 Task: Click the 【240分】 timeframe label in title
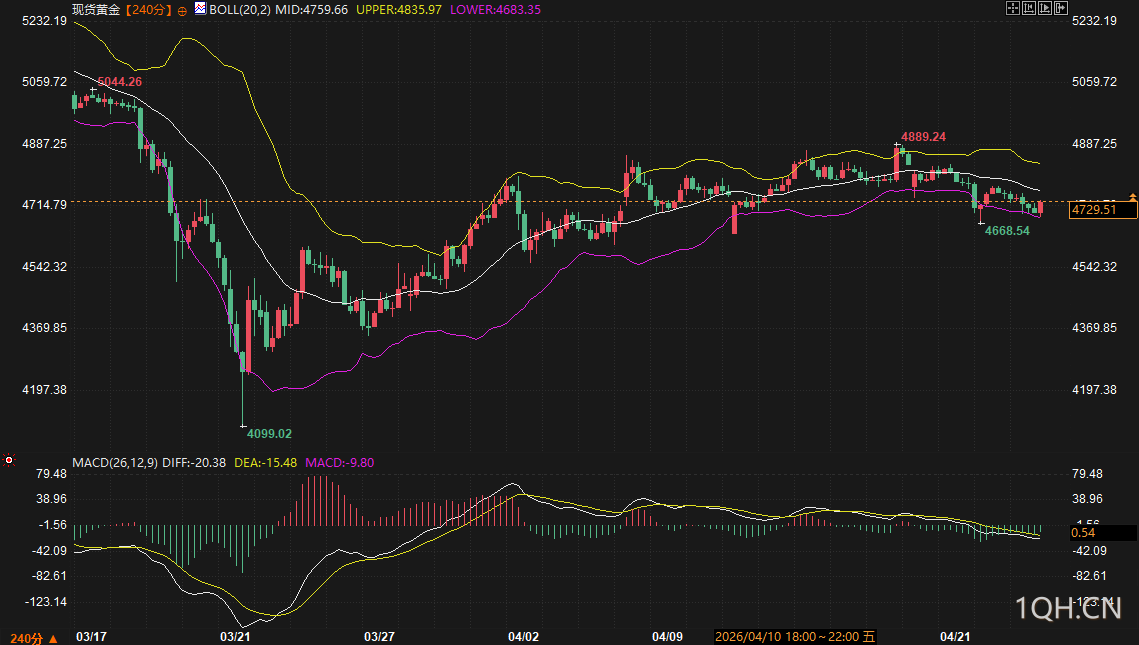[145, 9]
